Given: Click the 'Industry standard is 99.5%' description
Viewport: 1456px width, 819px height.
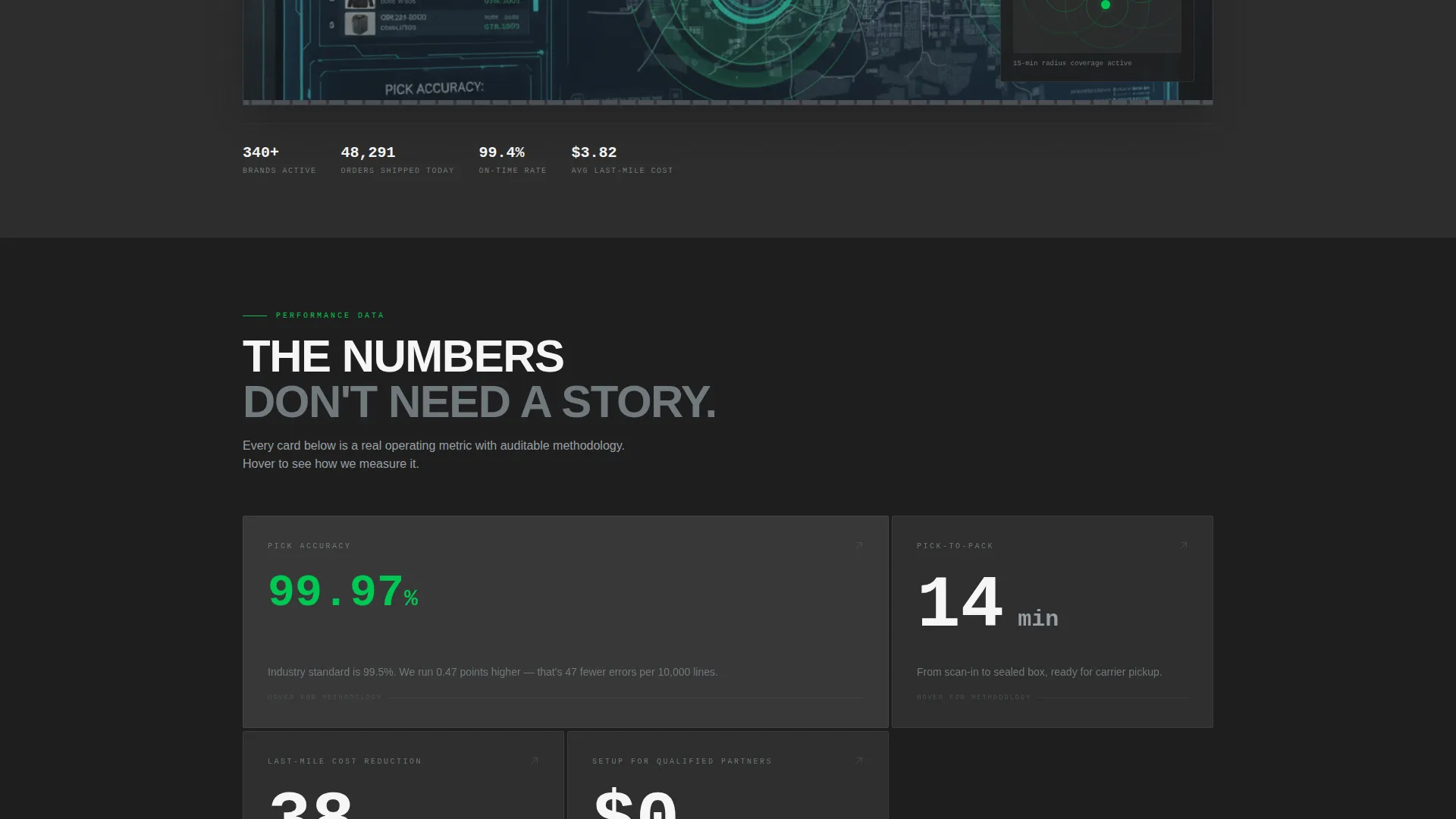Looking at the screenshot, I should tap(492, 672).
